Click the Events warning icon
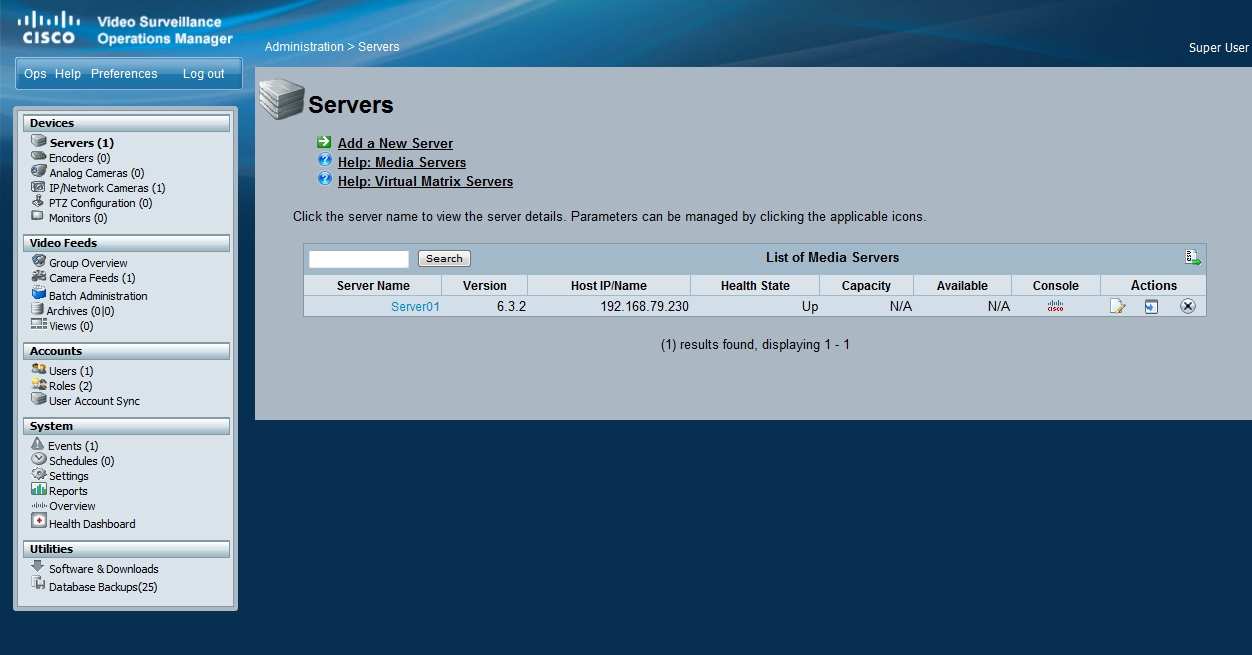Screen dimensions: 1252x655 pos(38,444)
